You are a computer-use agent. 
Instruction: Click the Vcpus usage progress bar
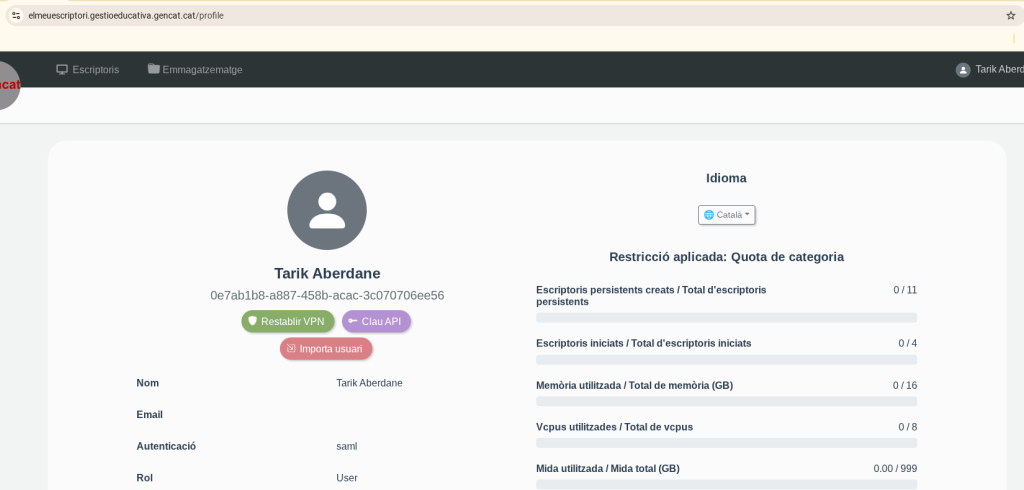point(726,443)
